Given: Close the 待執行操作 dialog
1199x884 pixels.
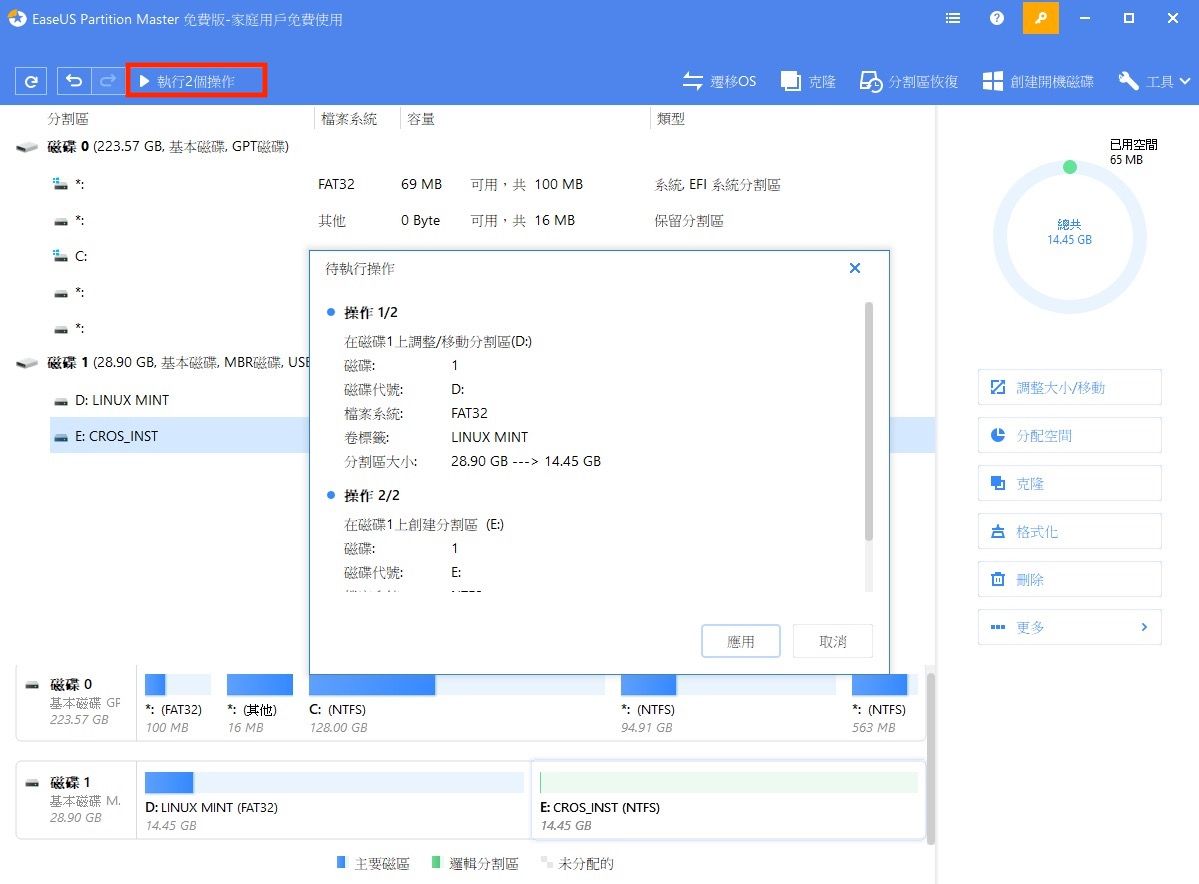Looking at the screenshot, I should 854,268.
